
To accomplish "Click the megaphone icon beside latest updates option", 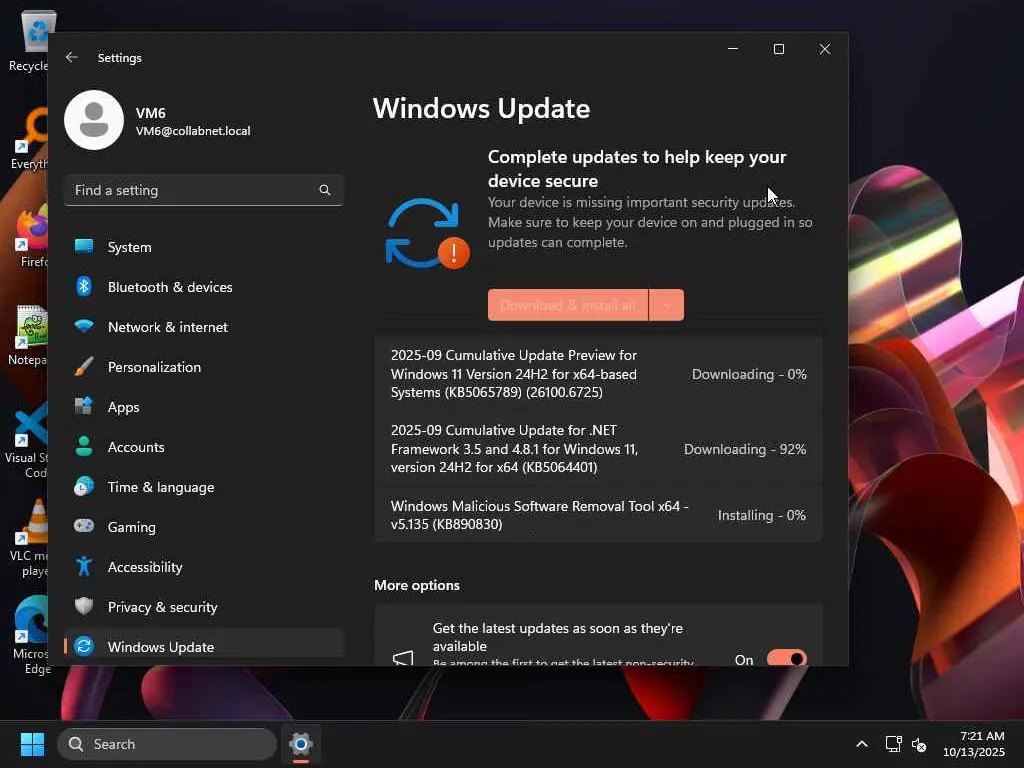I will (403, 658).
